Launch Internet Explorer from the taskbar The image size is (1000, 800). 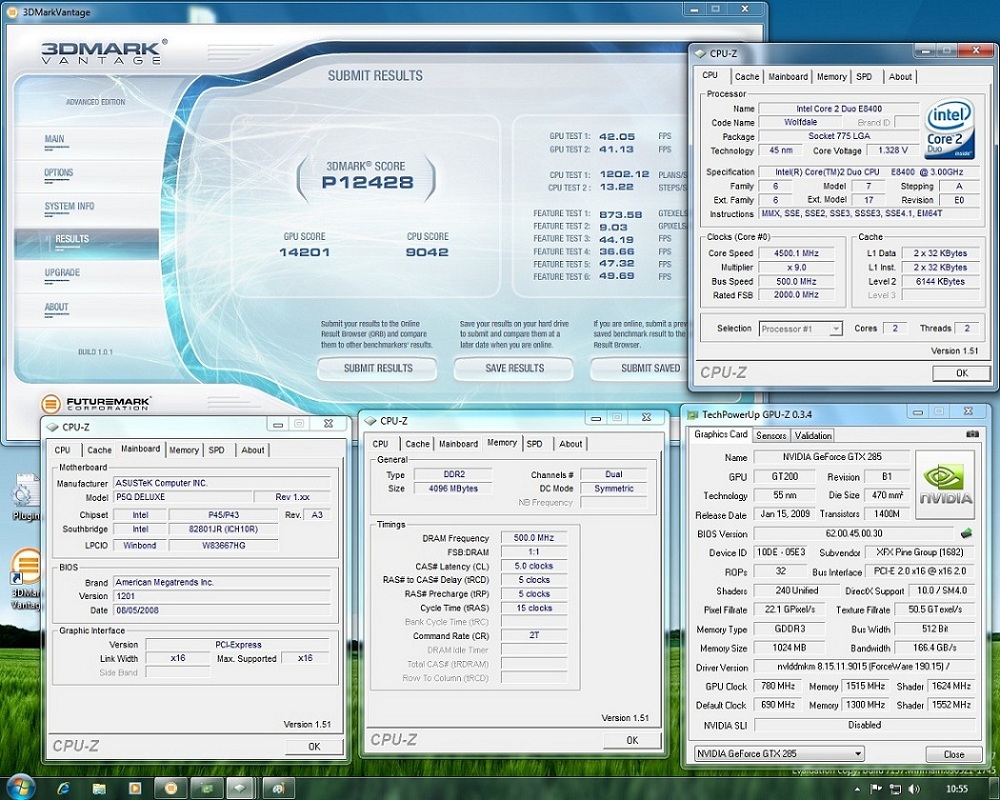[63, 789]
